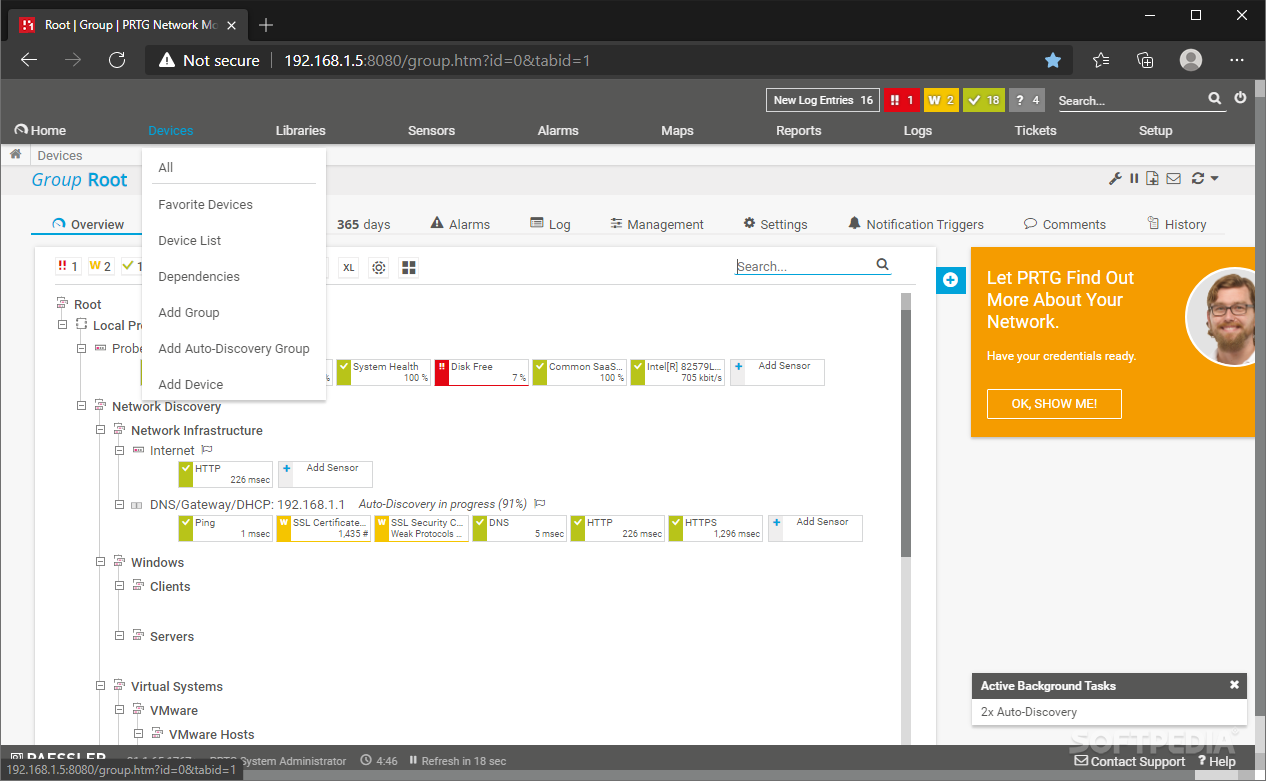Image resolution: width=1266 pixels, height=781 pixels.
Task: Click the device tree search magnifier
Action: 882,265
